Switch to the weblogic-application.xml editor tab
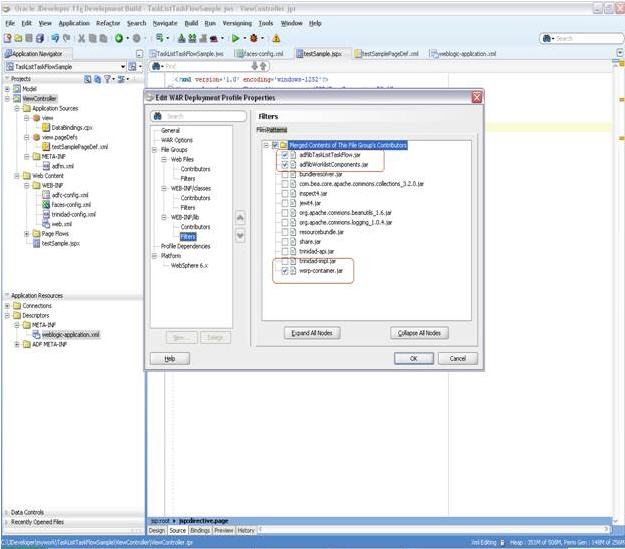The height and width of the screenshot is (549, 625). tap(463, 53)
